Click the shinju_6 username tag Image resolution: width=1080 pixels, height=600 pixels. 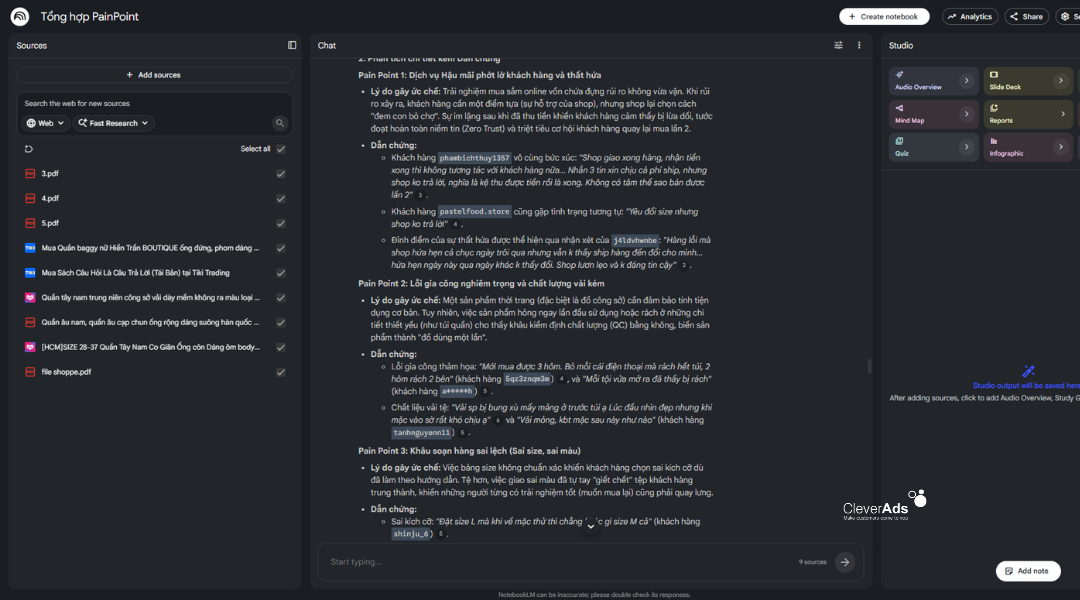[x=411, y=534]
